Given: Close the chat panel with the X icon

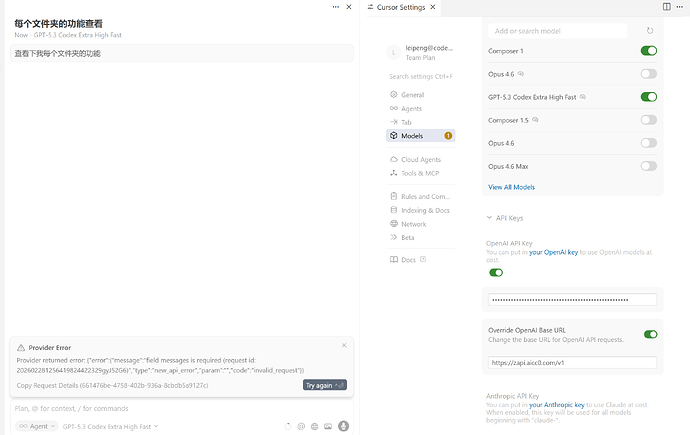Looking at the screenshot, I should coord(349,7).
